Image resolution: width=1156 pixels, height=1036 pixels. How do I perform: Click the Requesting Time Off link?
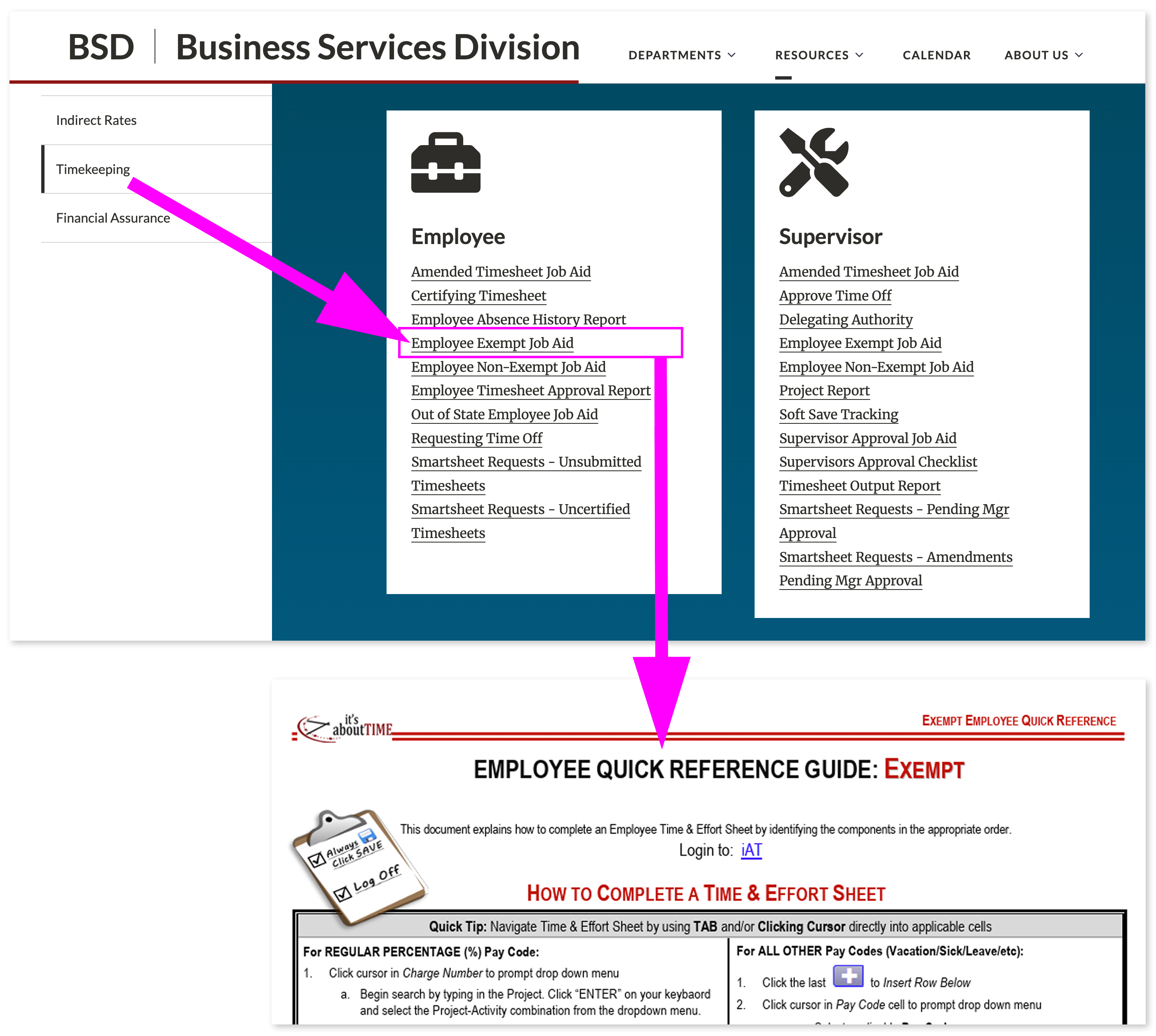tap(477, 438)
